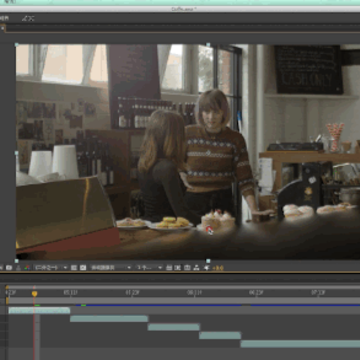
Task: Click the orange exposure value field
Action: click(x=218, y=268)
